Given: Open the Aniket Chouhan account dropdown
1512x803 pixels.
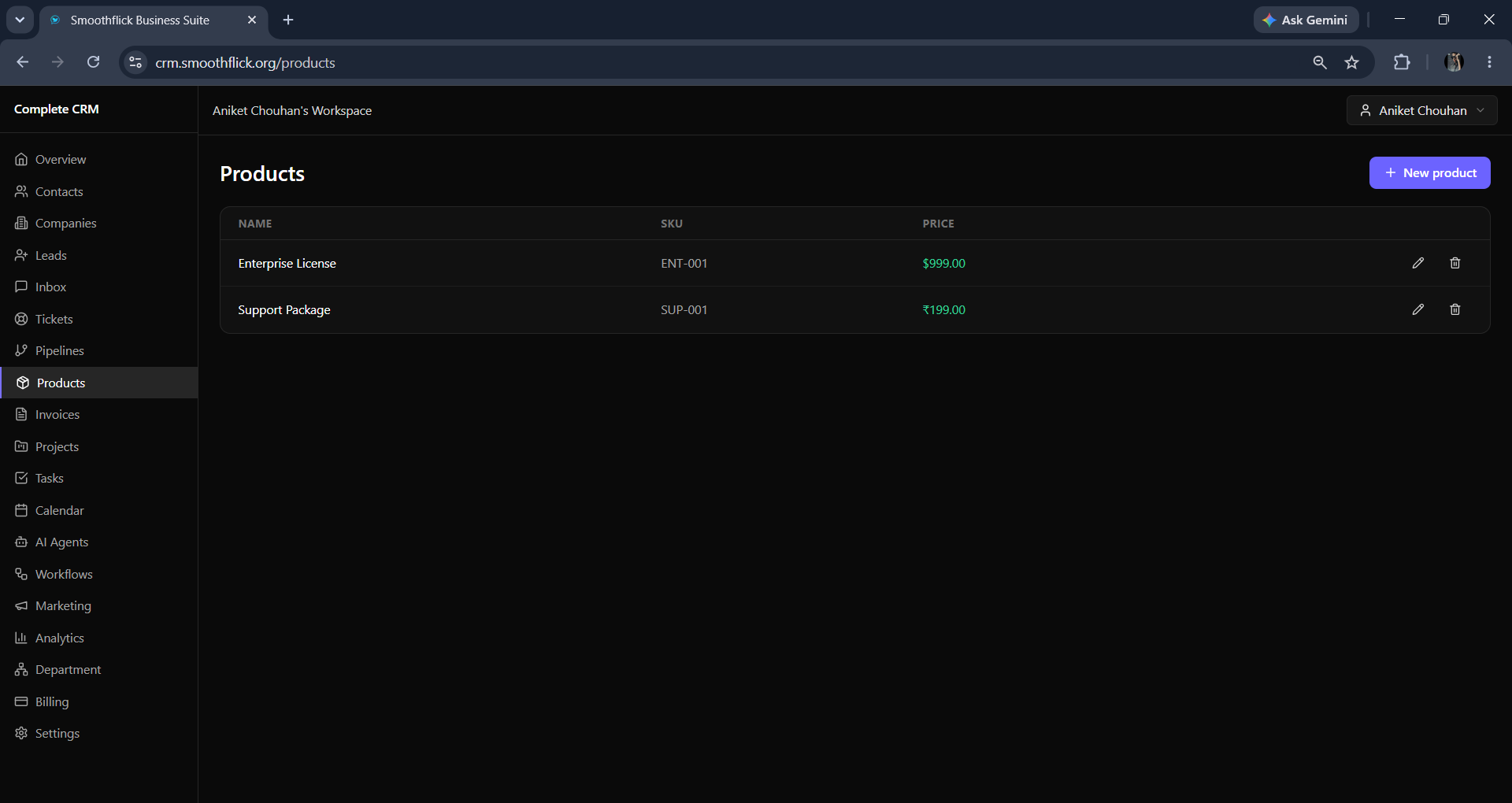Looking at the screenshot, I should click(x=1421, y=110).
